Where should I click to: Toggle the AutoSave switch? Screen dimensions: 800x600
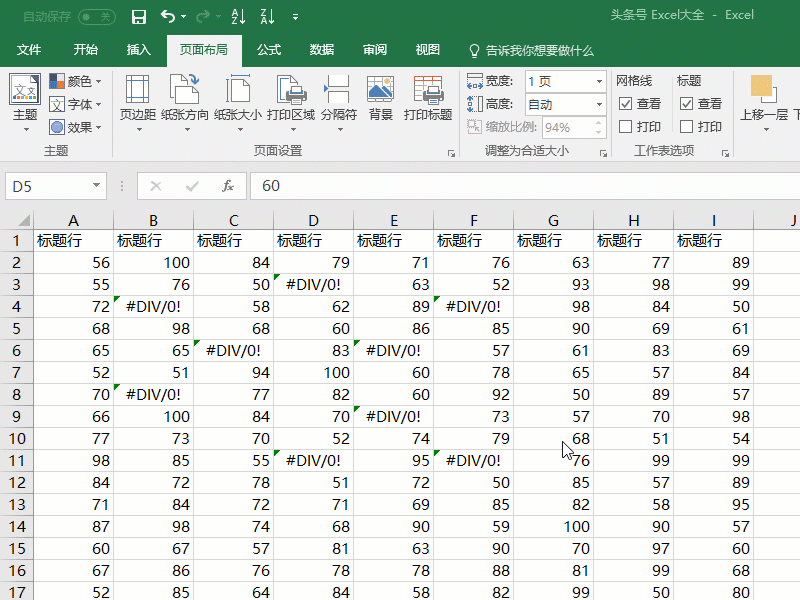[97, 17]
